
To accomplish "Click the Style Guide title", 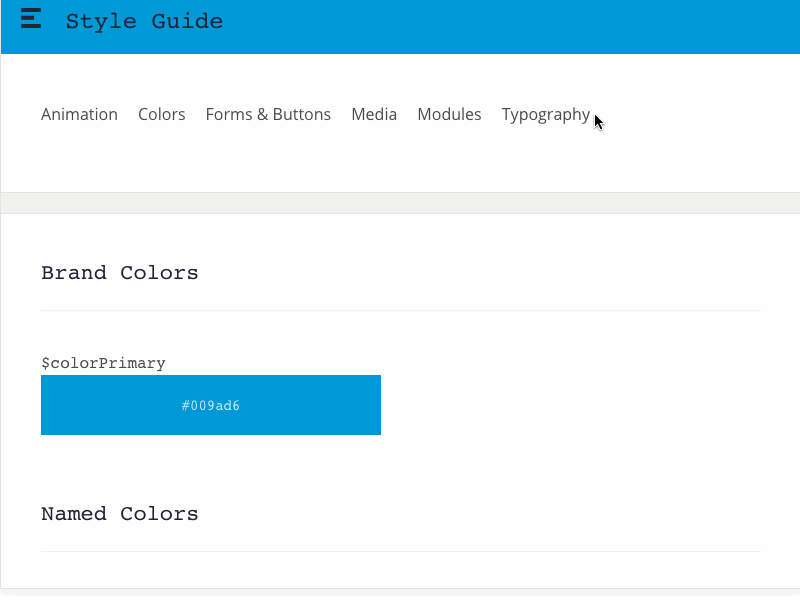I will [x=144, y=21].
